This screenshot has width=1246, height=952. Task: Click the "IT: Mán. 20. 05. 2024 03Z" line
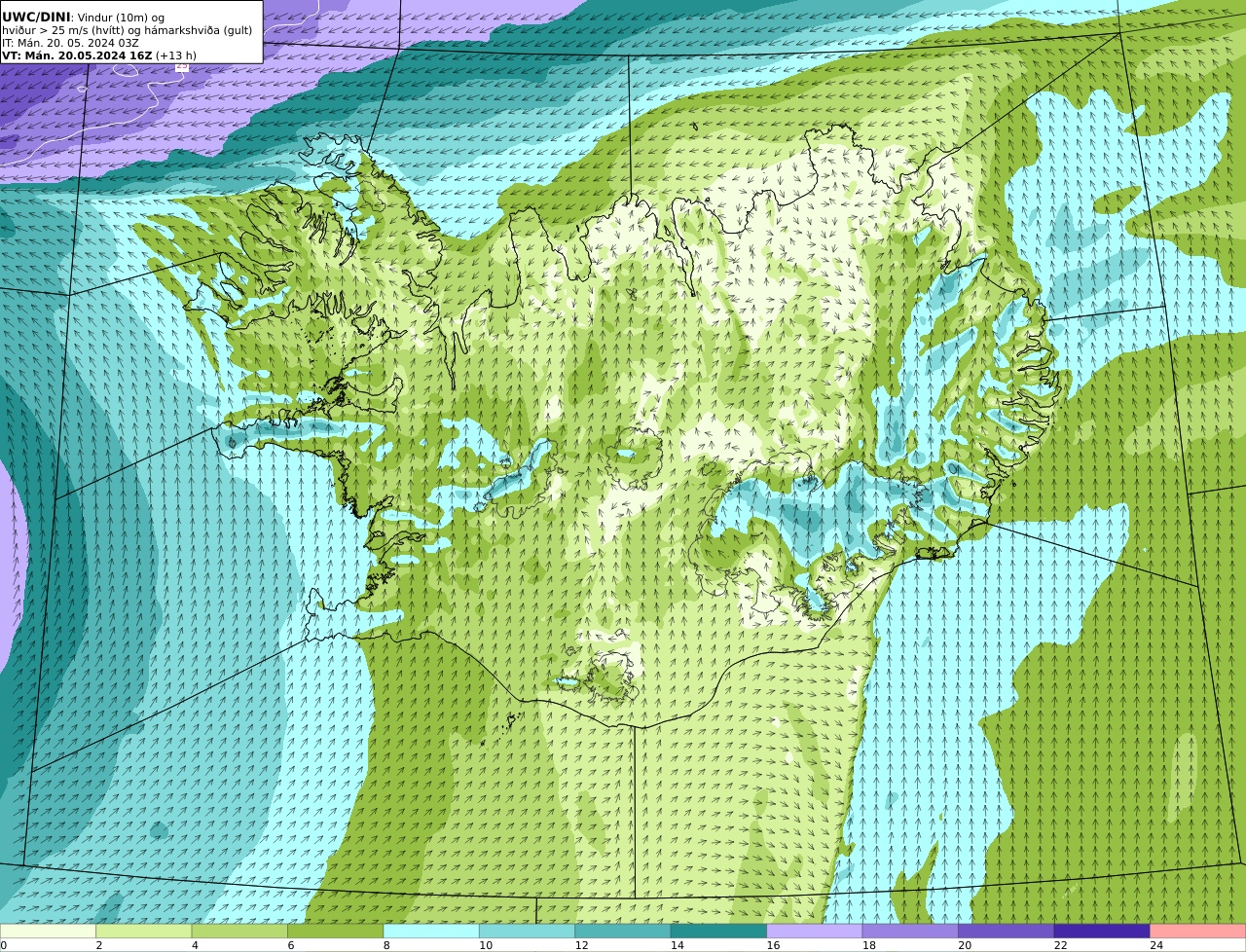[x=70, y=43]
